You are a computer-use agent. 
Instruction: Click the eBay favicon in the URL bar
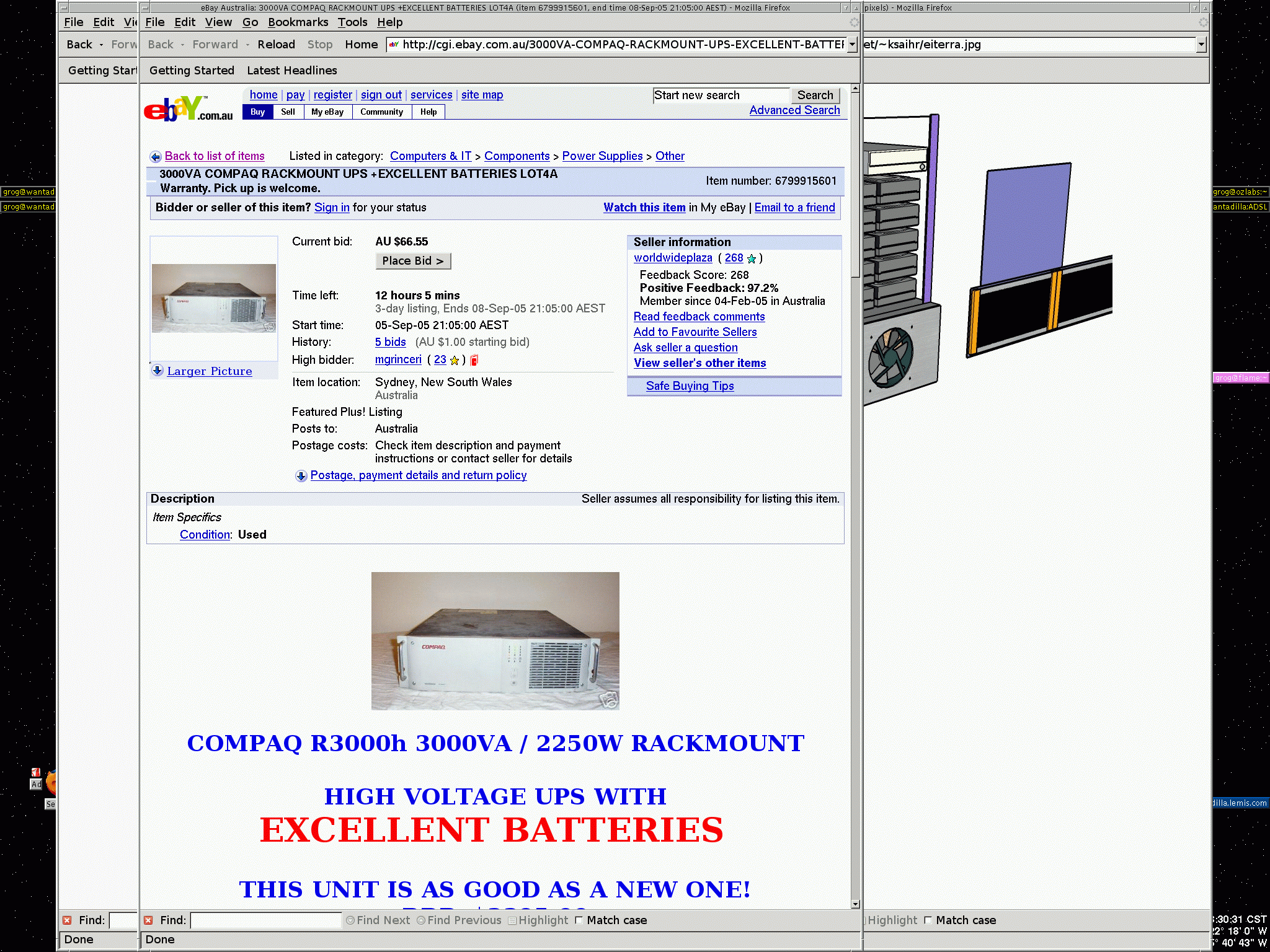click(x=394, y=45)
